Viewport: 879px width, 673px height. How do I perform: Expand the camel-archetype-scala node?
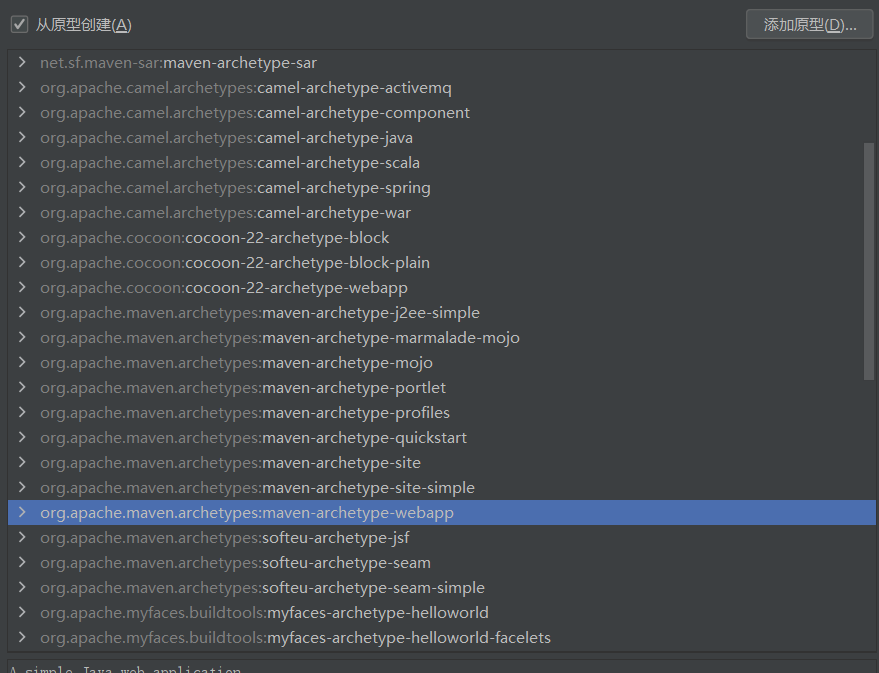click(x=22, y=163)
